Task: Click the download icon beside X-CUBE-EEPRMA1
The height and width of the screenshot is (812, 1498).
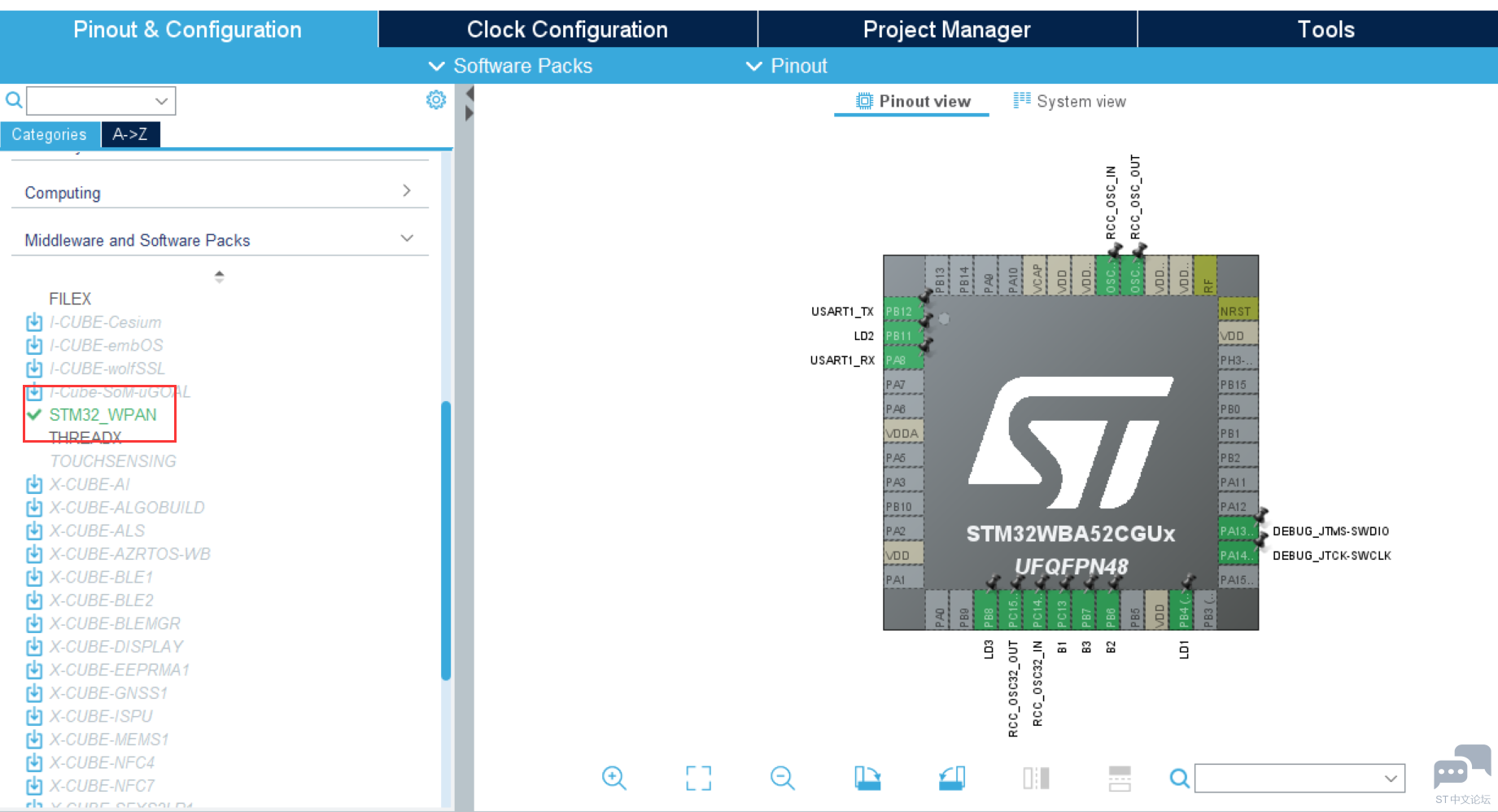Action: point(34,670)
